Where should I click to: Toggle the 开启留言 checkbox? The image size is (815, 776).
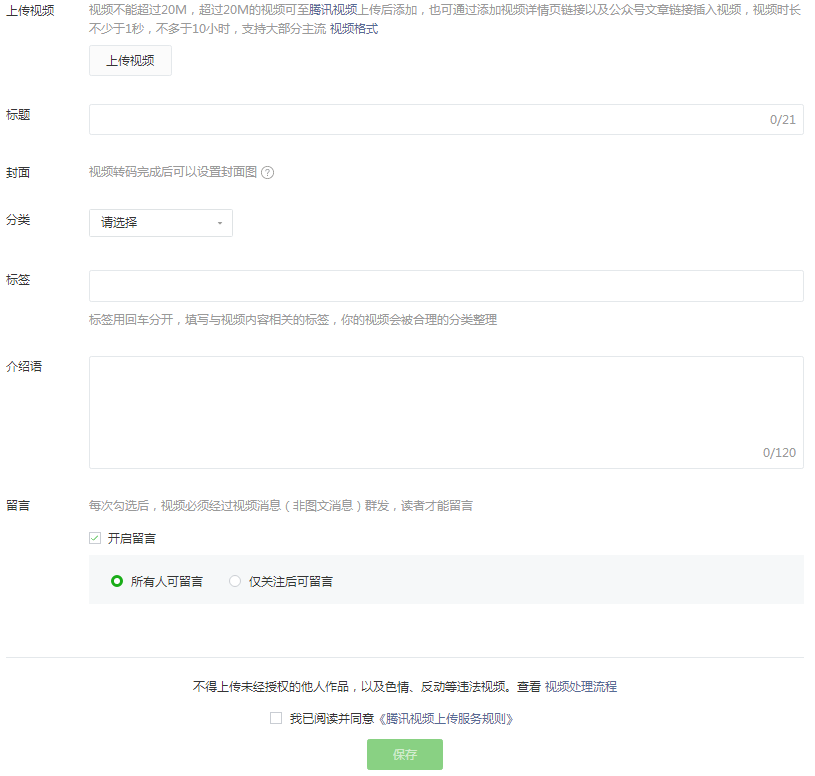(95, 538)
